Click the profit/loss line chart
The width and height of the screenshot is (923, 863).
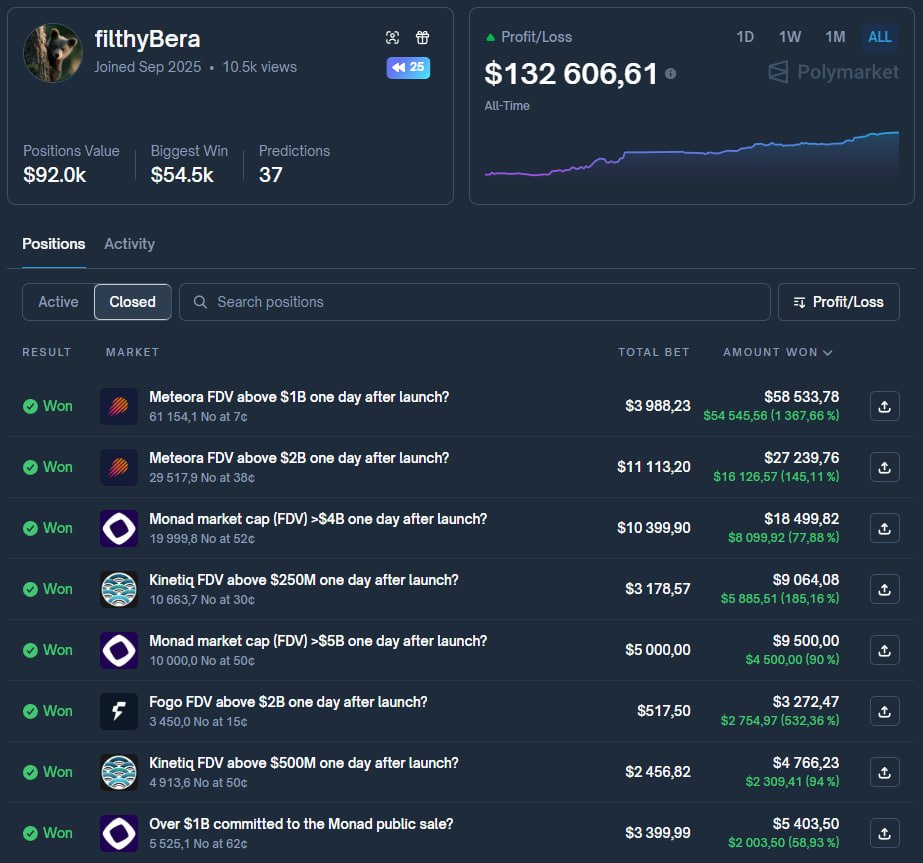pyautogui.click(x=692, y=155)
